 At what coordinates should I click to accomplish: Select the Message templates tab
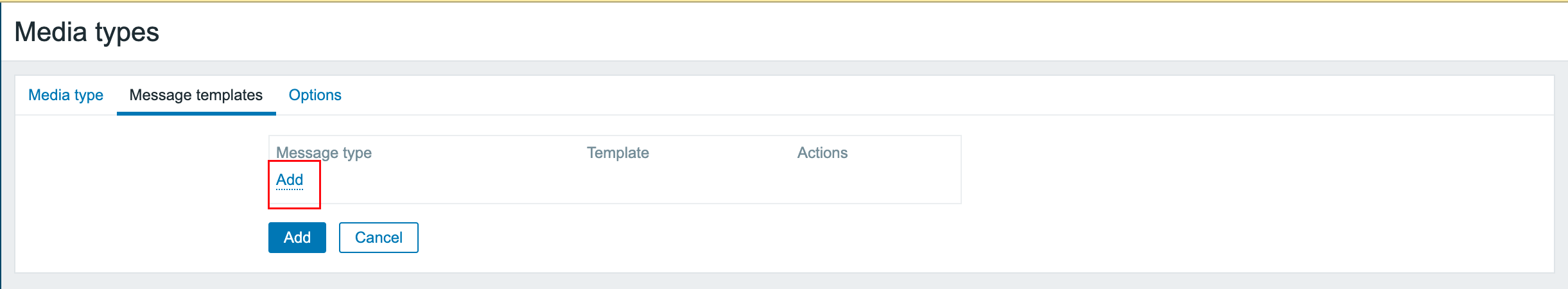[196, 95]
